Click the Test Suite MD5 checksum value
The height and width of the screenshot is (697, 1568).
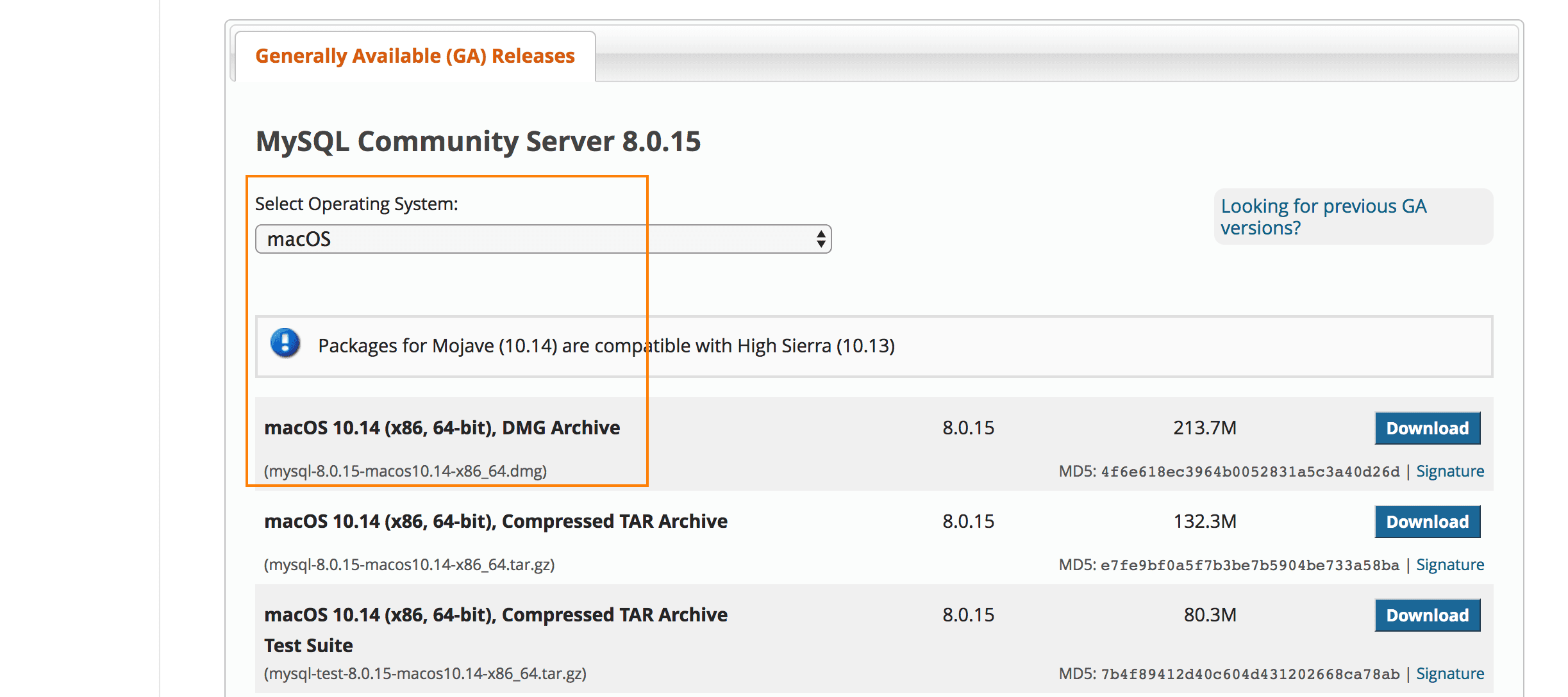pos(1249,675)
